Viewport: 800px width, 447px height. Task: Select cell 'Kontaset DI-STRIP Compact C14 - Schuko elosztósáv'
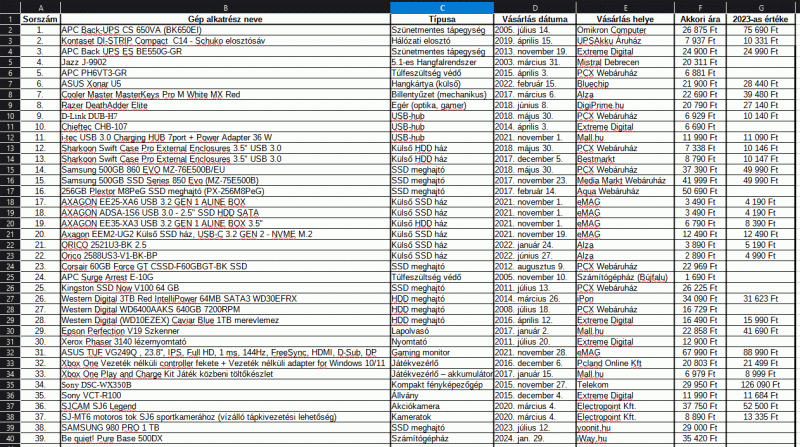[x=225, y=41]
